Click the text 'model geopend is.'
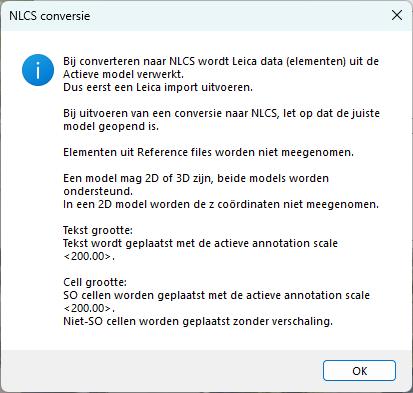Viewport: 413px width, 393px height. 111,126
